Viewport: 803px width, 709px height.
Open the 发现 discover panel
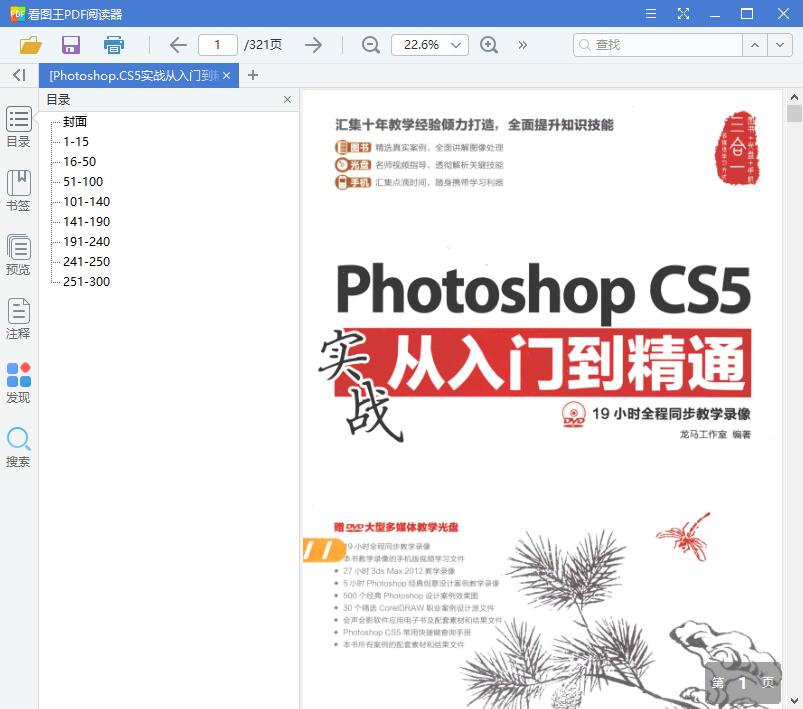(18, 383)
